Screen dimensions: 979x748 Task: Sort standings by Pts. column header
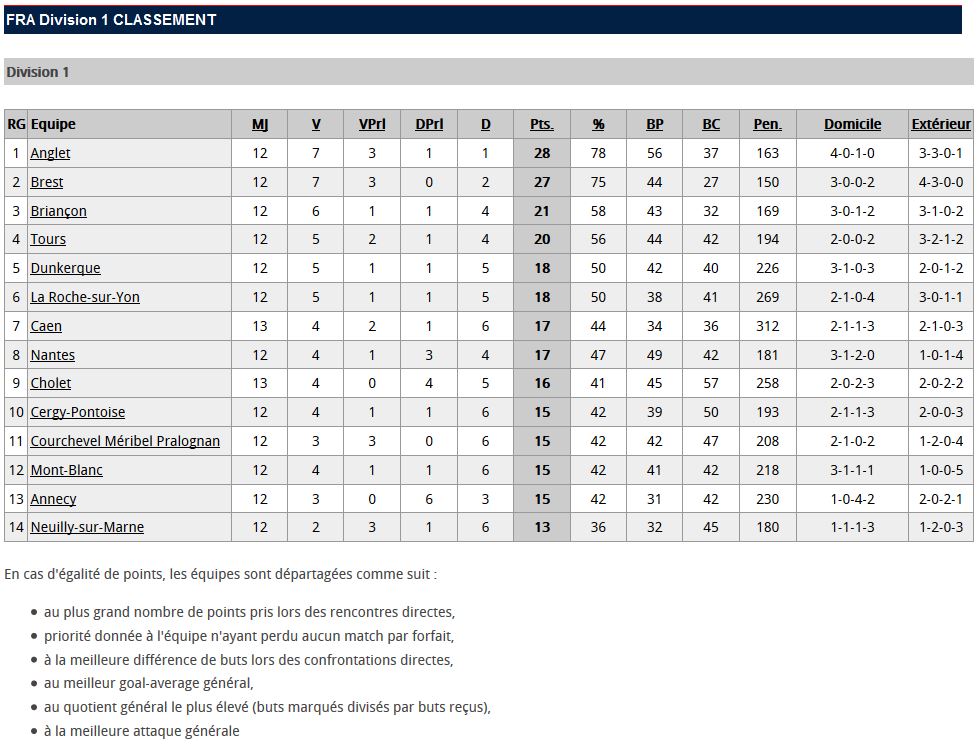[541, 124]
